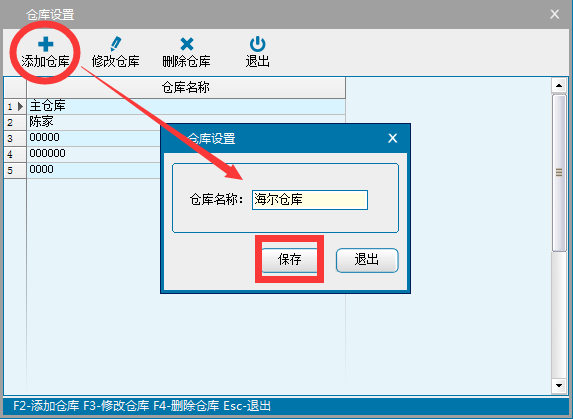The image size is (573, 419).
Task: Click the 保存 button
Action: 289,260
